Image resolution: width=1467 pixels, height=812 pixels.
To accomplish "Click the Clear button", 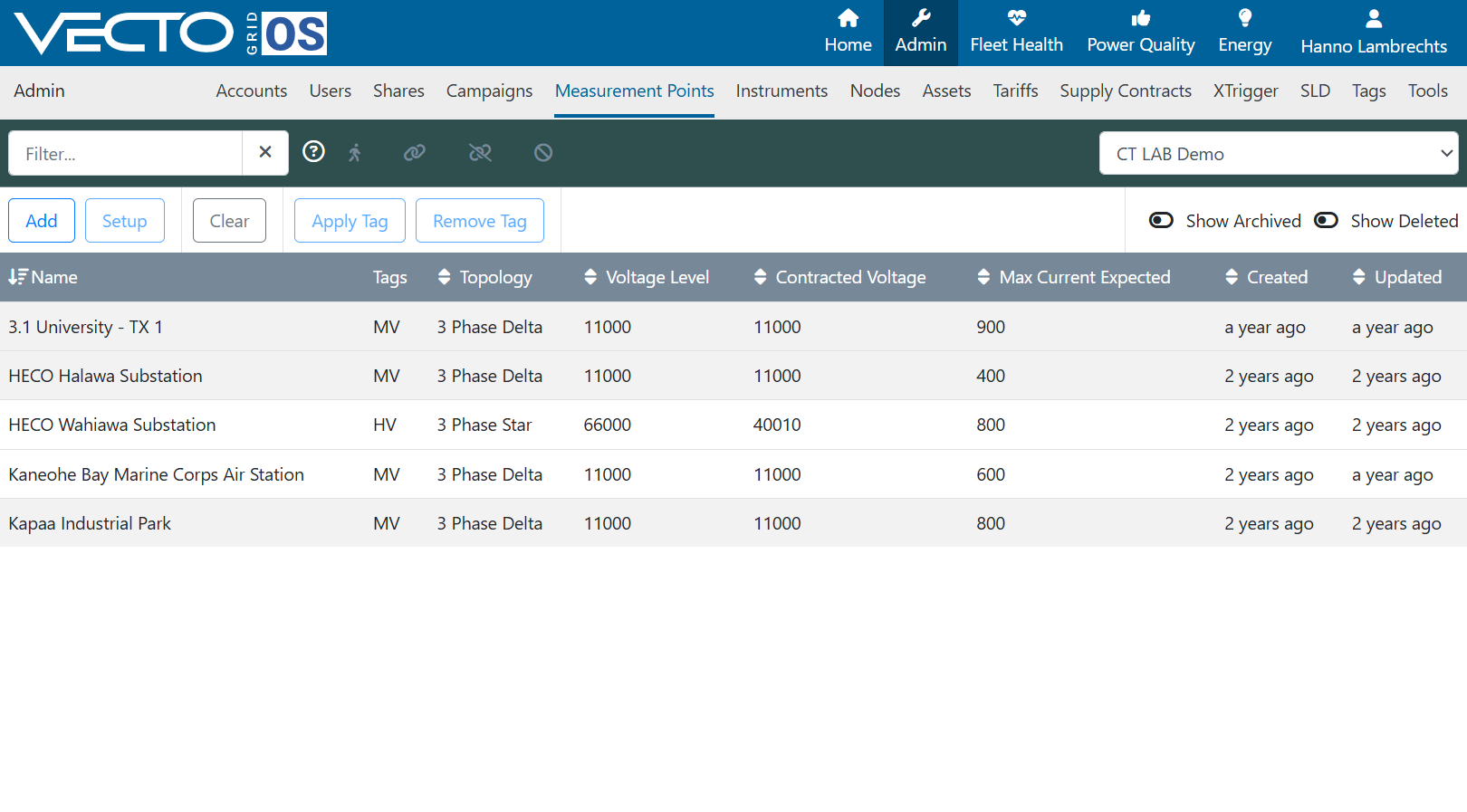I will (x=229, y=220).
